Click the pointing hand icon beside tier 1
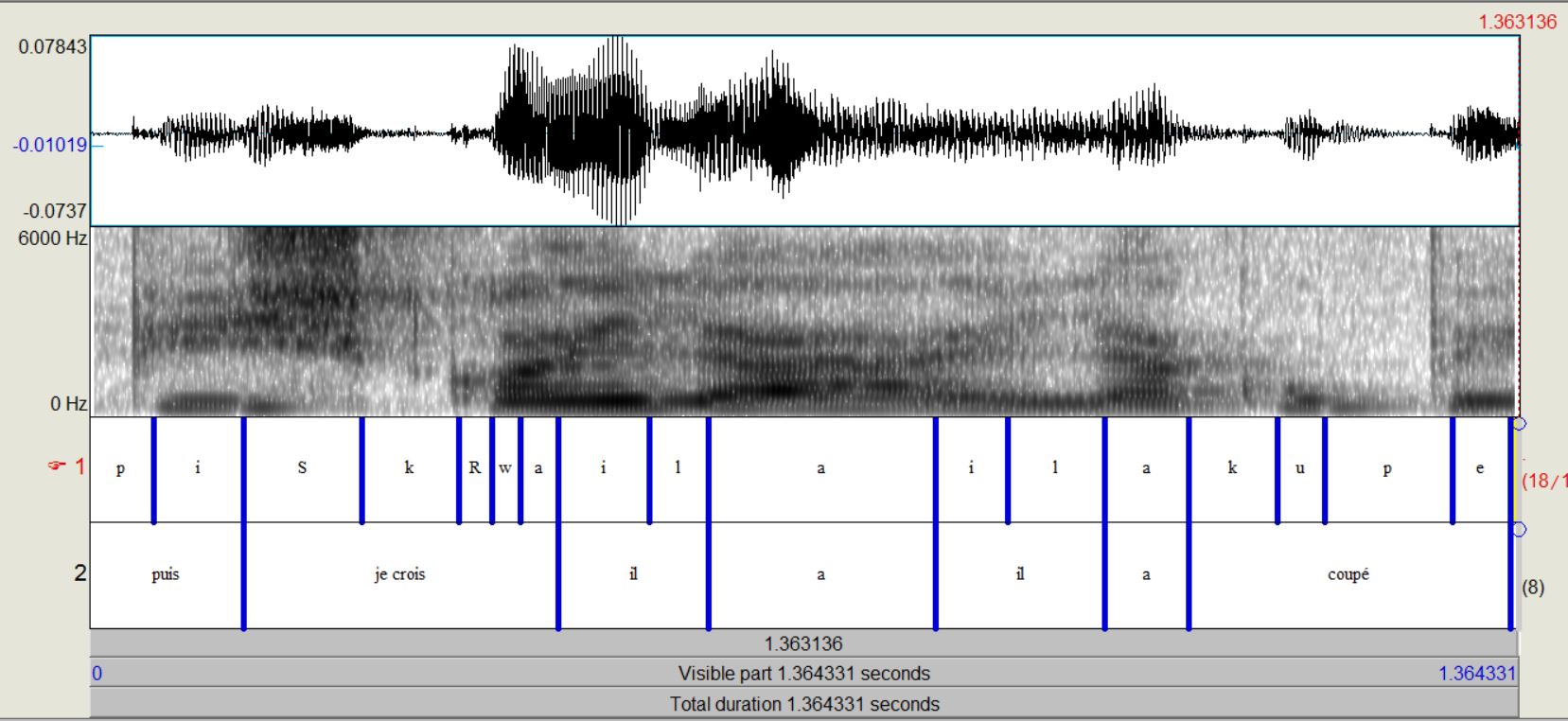 [x=57, y=466]
